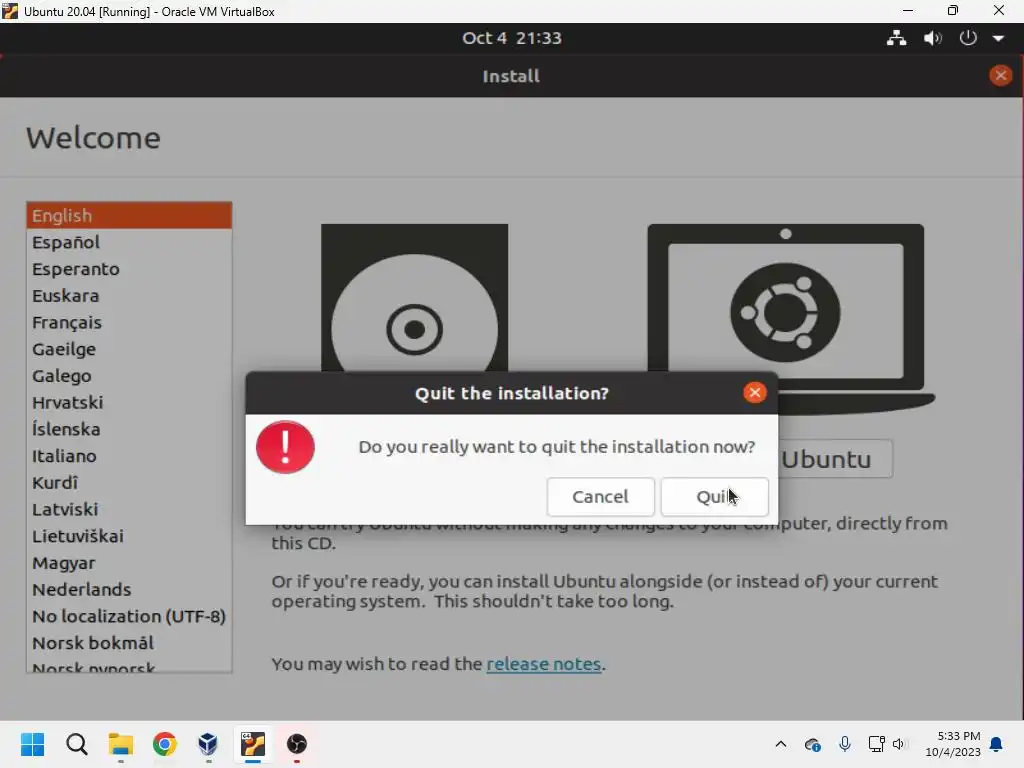Click Cancel in the quit dialog
Image resolution: width=1024 pixels, height=768 pixels.
[x=600, y=497]
